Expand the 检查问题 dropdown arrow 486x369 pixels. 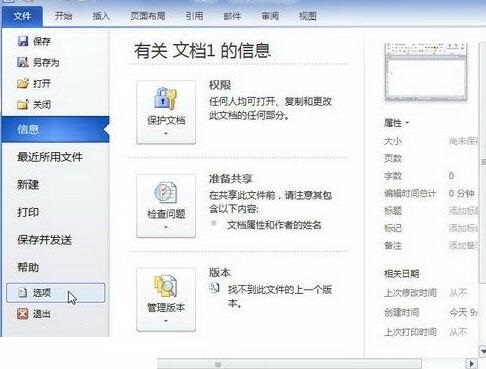click(166, 228)
